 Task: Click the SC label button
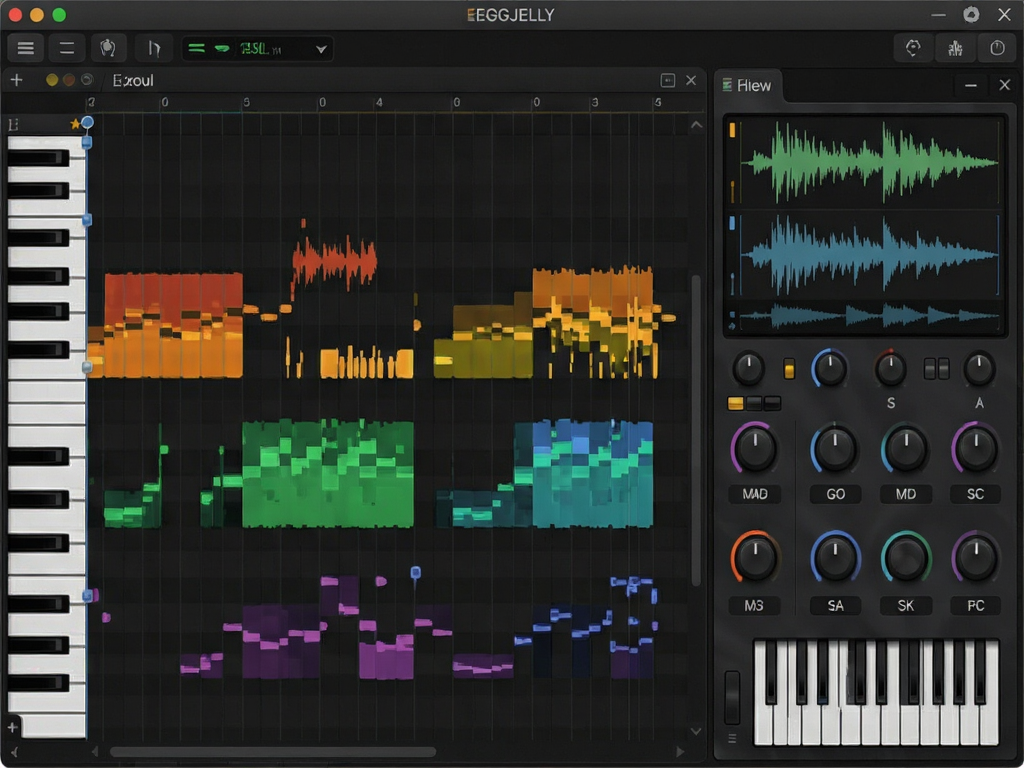[x=975, y=494]
